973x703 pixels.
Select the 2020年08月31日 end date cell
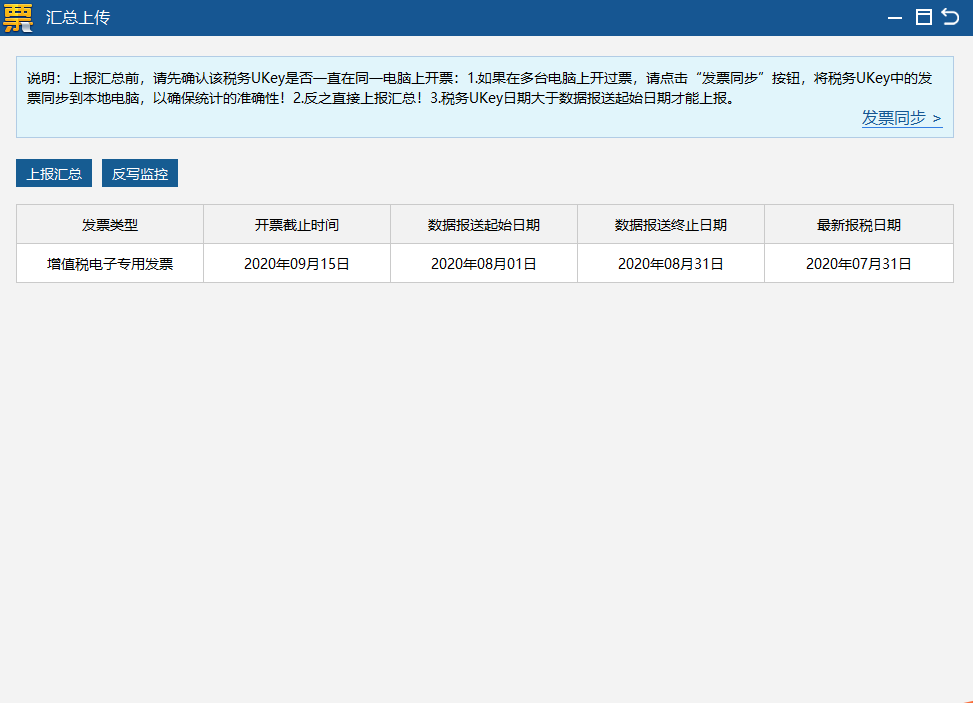pos(670,263)
